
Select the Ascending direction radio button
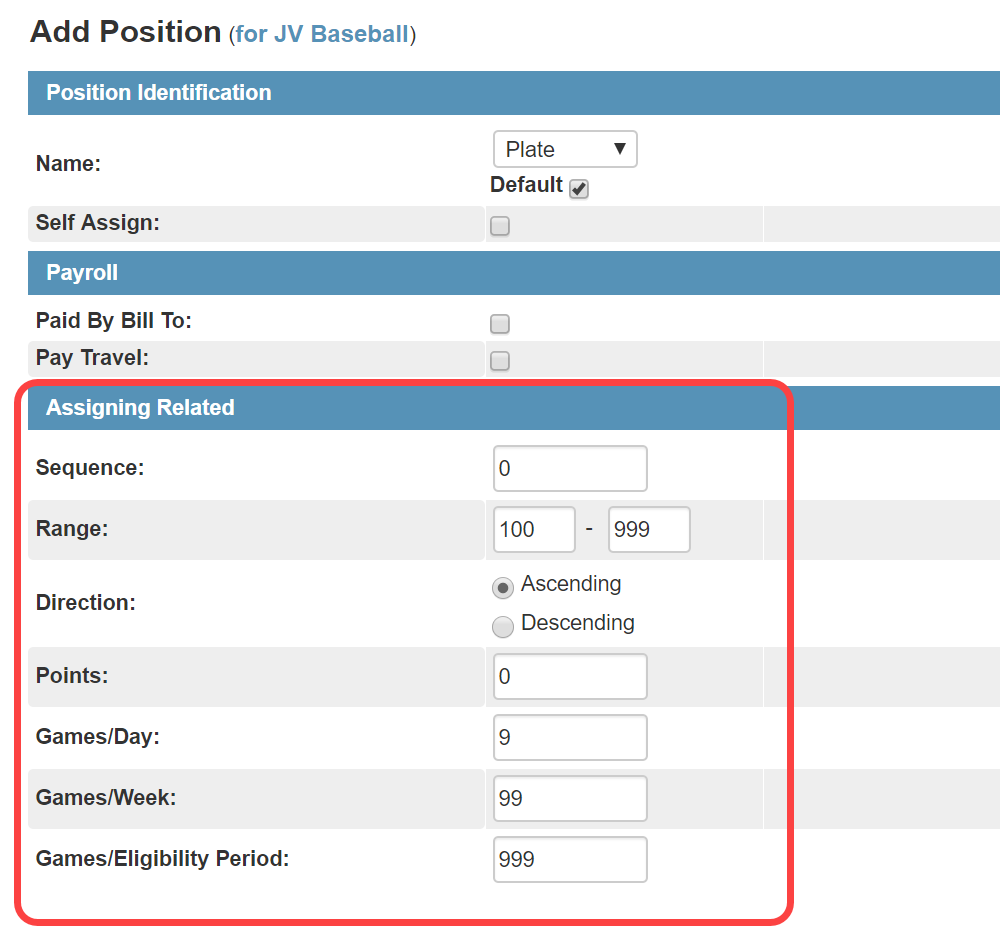pos(503,587)
